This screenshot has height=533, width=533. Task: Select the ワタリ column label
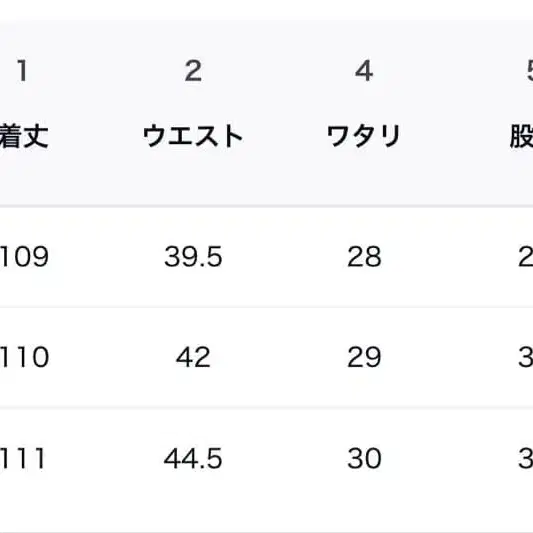point(364,136)
